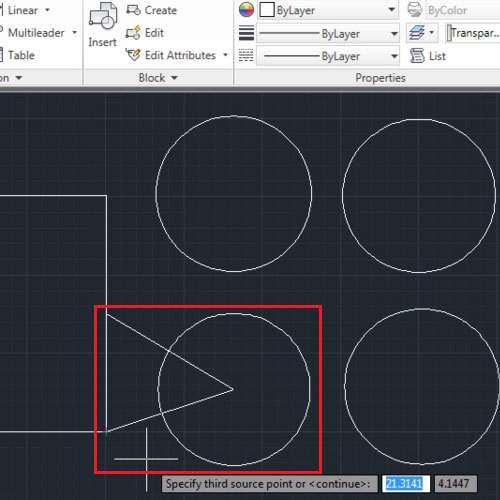
Task: Click the lineweight icon in Properties
Action: point(246,33)
